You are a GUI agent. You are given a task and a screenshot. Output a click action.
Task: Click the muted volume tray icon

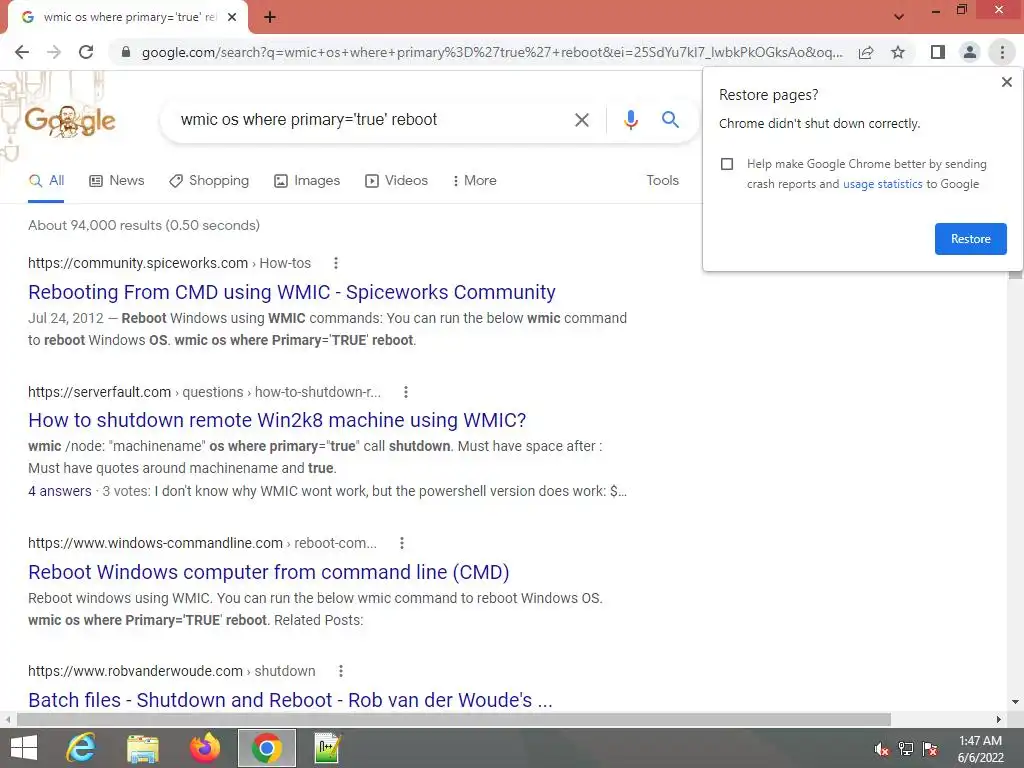tap(882, 749)
